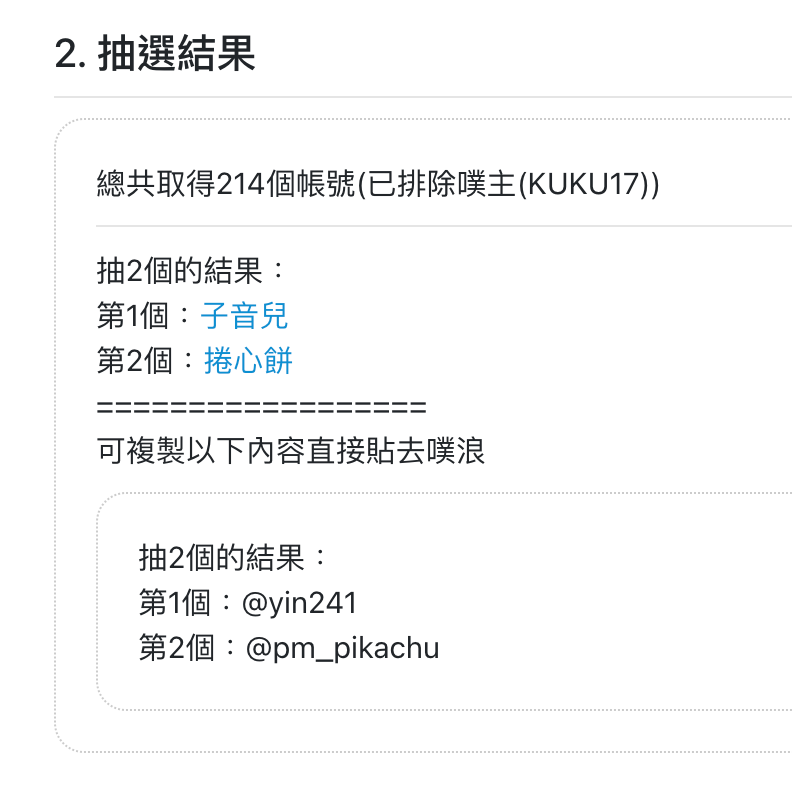792x786 pixels.
Task: Click the @yin241 username text
Action: (x=300, y=603)
